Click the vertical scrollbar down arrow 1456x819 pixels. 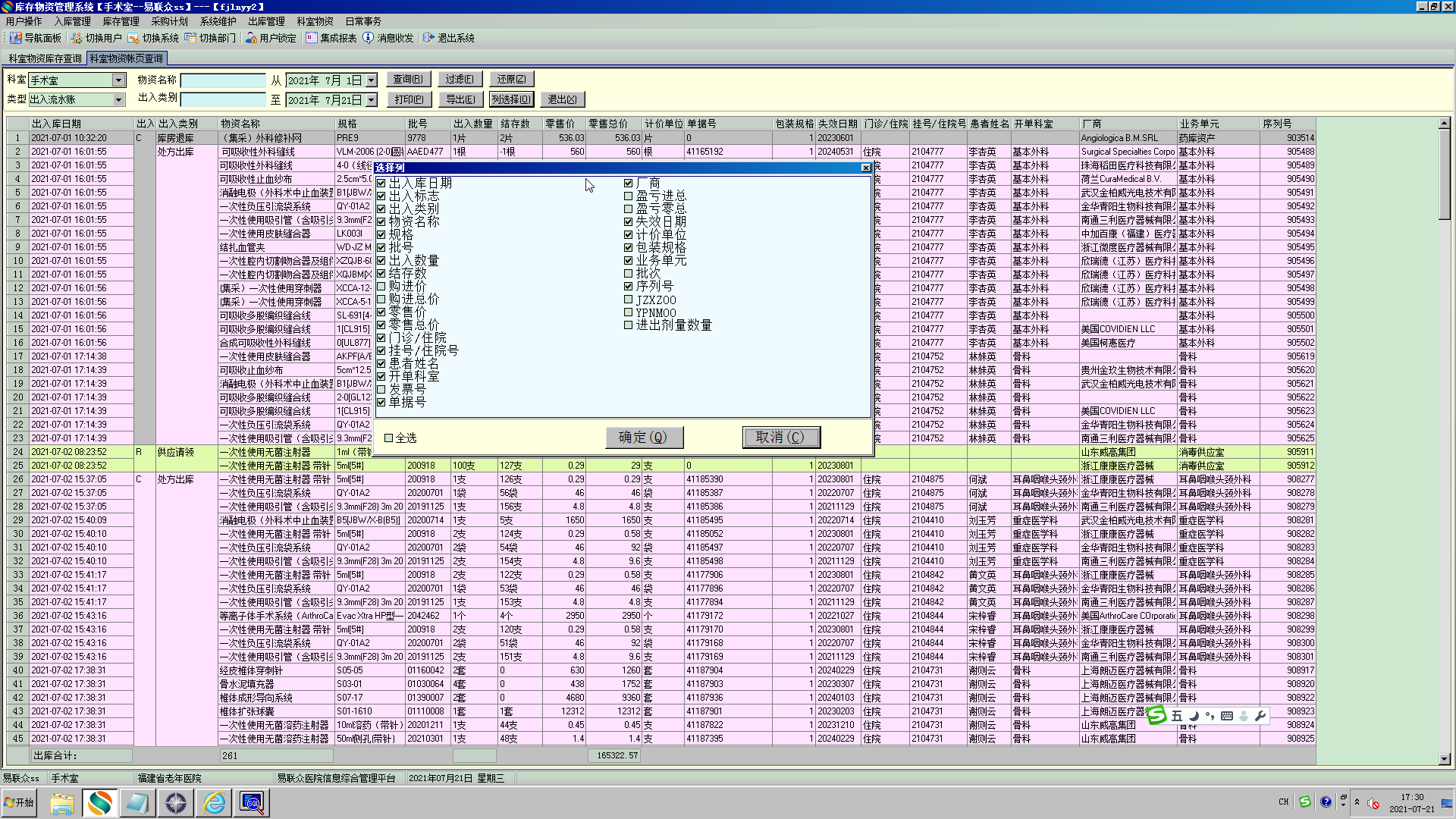click(1444, 758)
